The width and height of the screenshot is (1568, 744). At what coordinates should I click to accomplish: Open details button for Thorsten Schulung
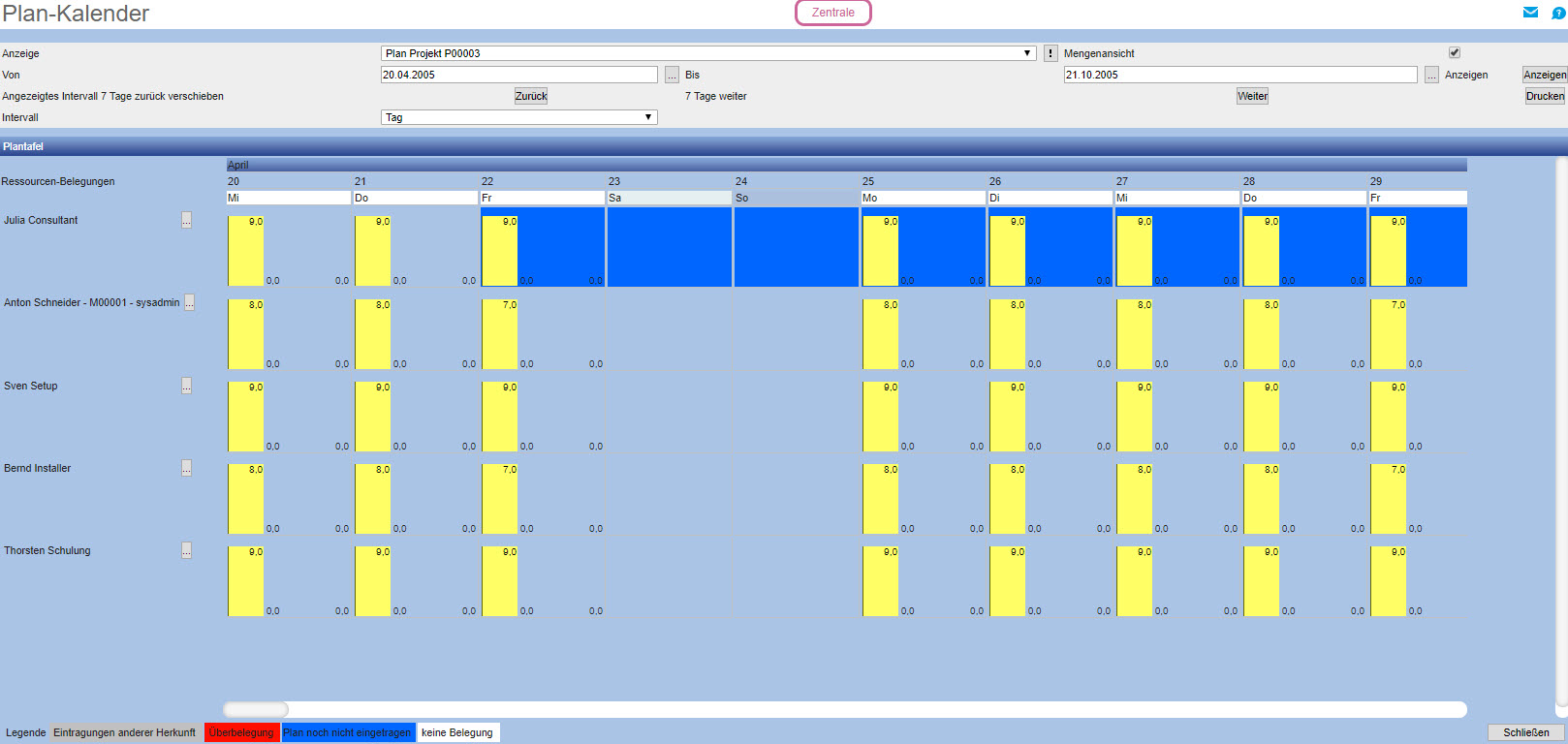coord(186,550)
